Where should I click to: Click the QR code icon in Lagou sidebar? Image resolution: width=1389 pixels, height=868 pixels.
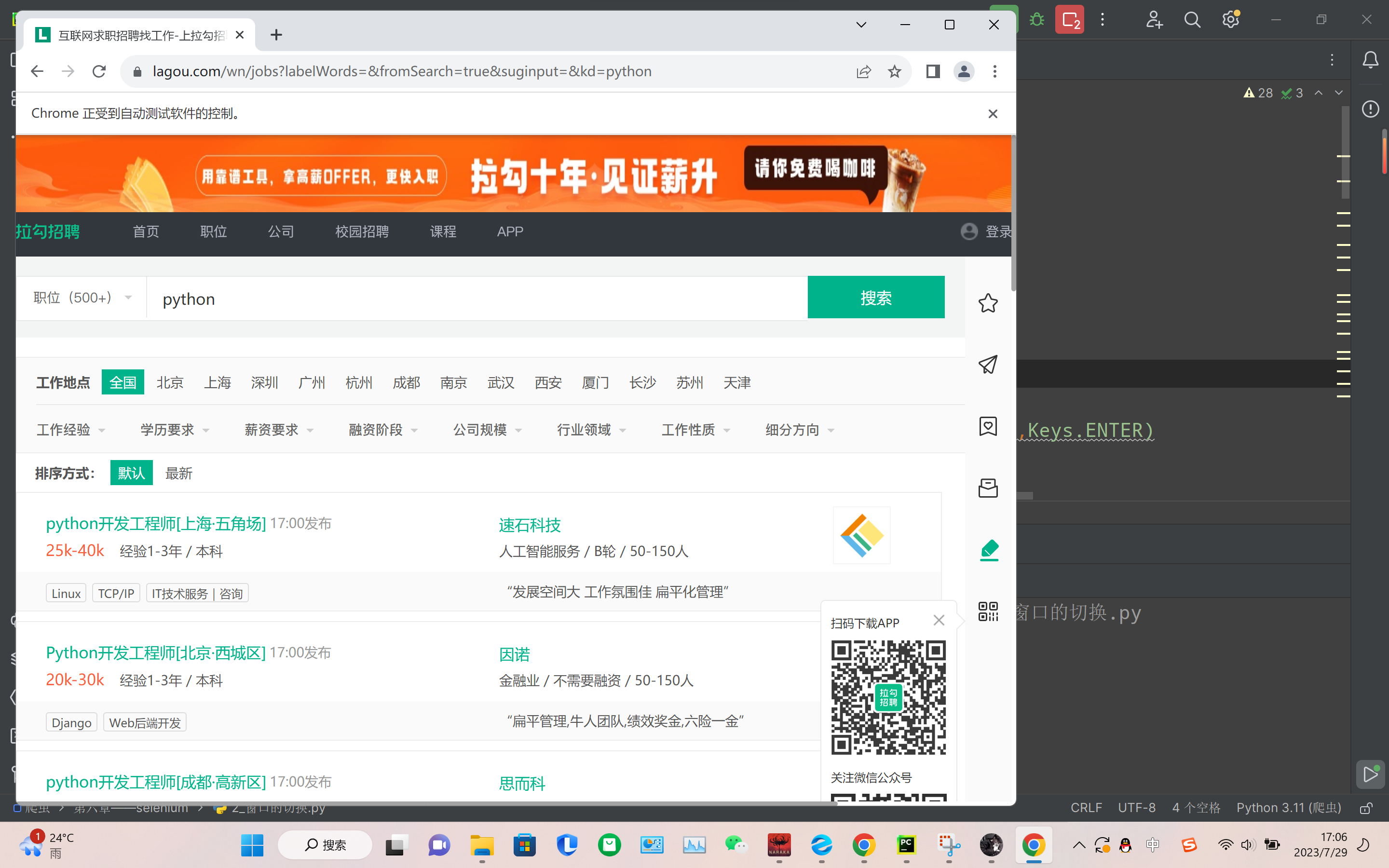click(x=988, y=611)
